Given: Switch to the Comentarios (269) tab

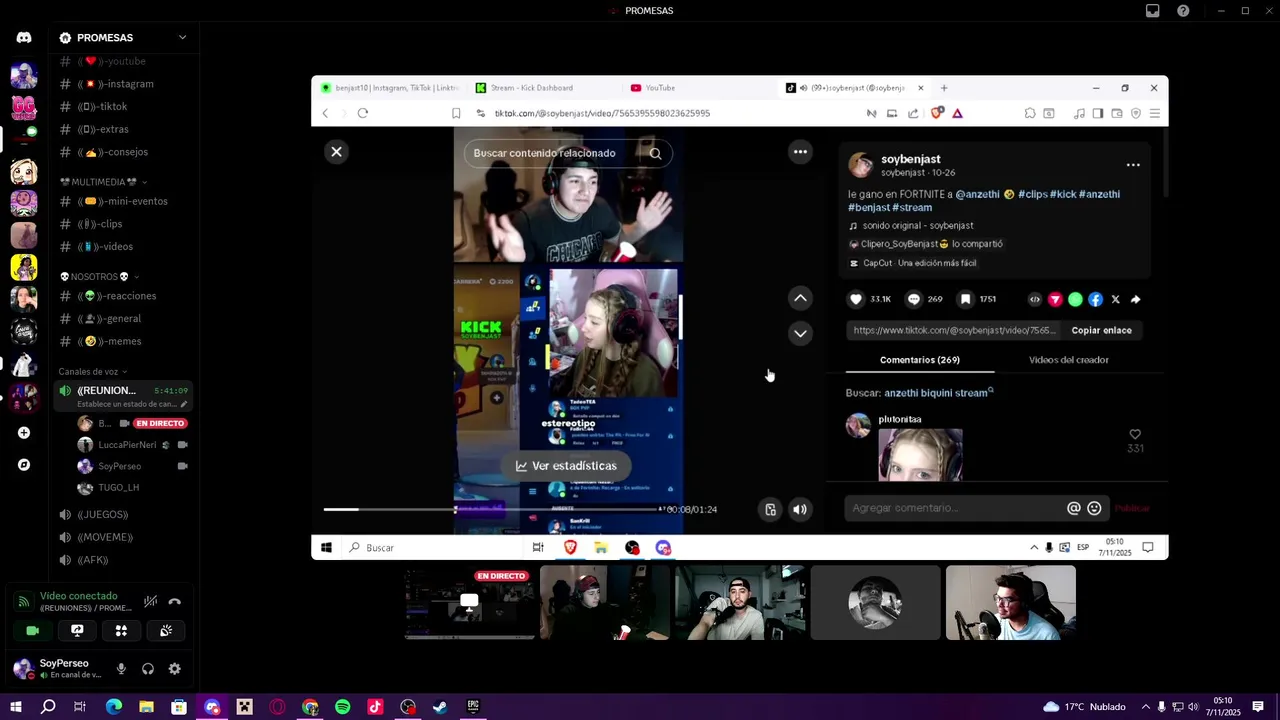Looking at the screenshot, I should 920,360.
